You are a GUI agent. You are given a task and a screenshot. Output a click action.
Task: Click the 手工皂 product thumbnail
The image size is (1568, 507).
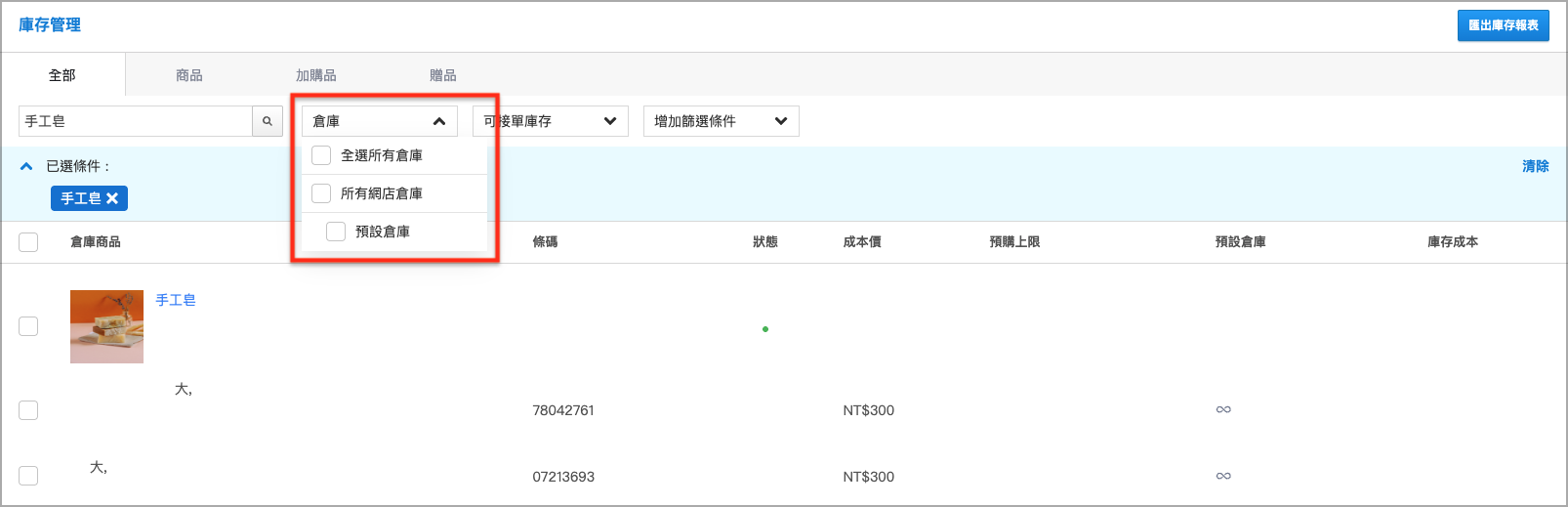pos(106,326)
